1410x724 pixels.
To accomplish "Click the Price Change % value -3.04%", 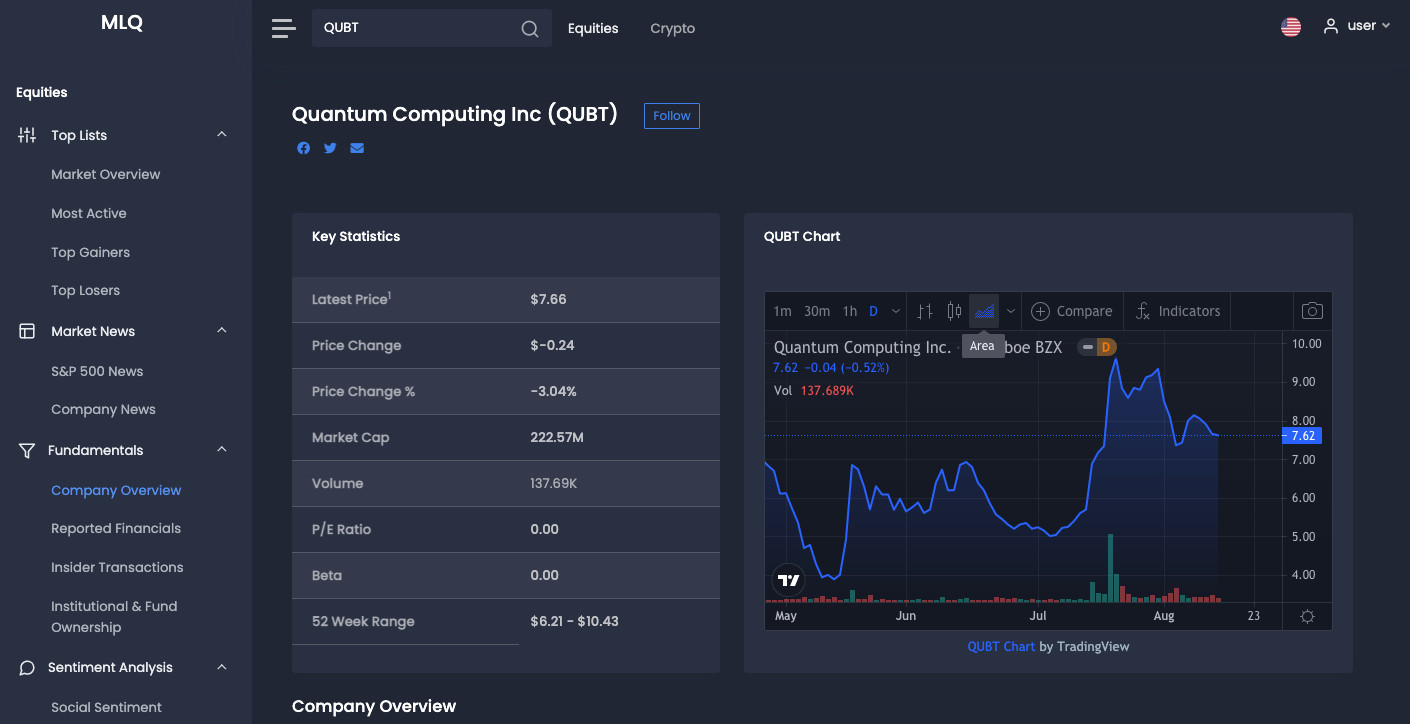I will click(x=554, y=391).
